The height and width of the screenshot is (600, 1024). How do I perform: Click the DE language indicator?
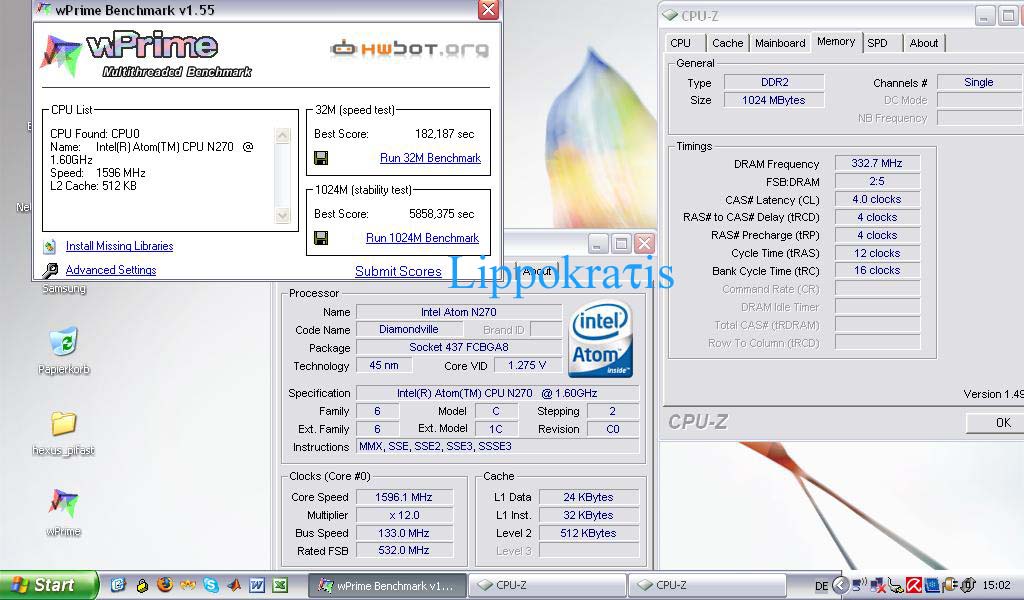point(821,586)
